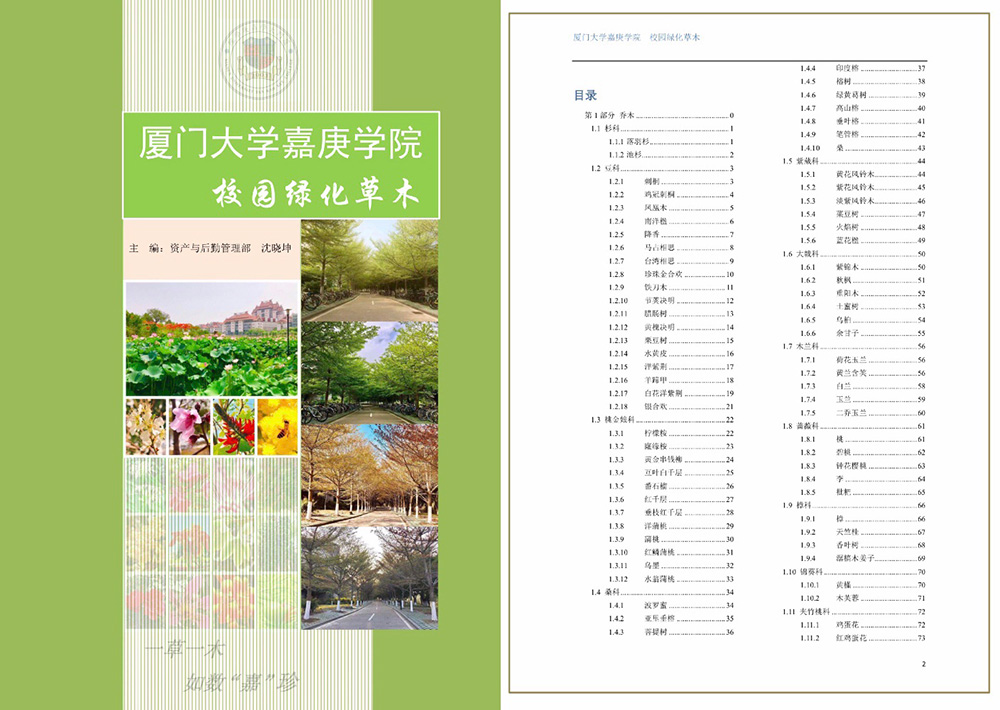The width and height of the screenshot is (1000, 710).
Task: Click the lotus pond photo on cover
Action: (211, 339)
